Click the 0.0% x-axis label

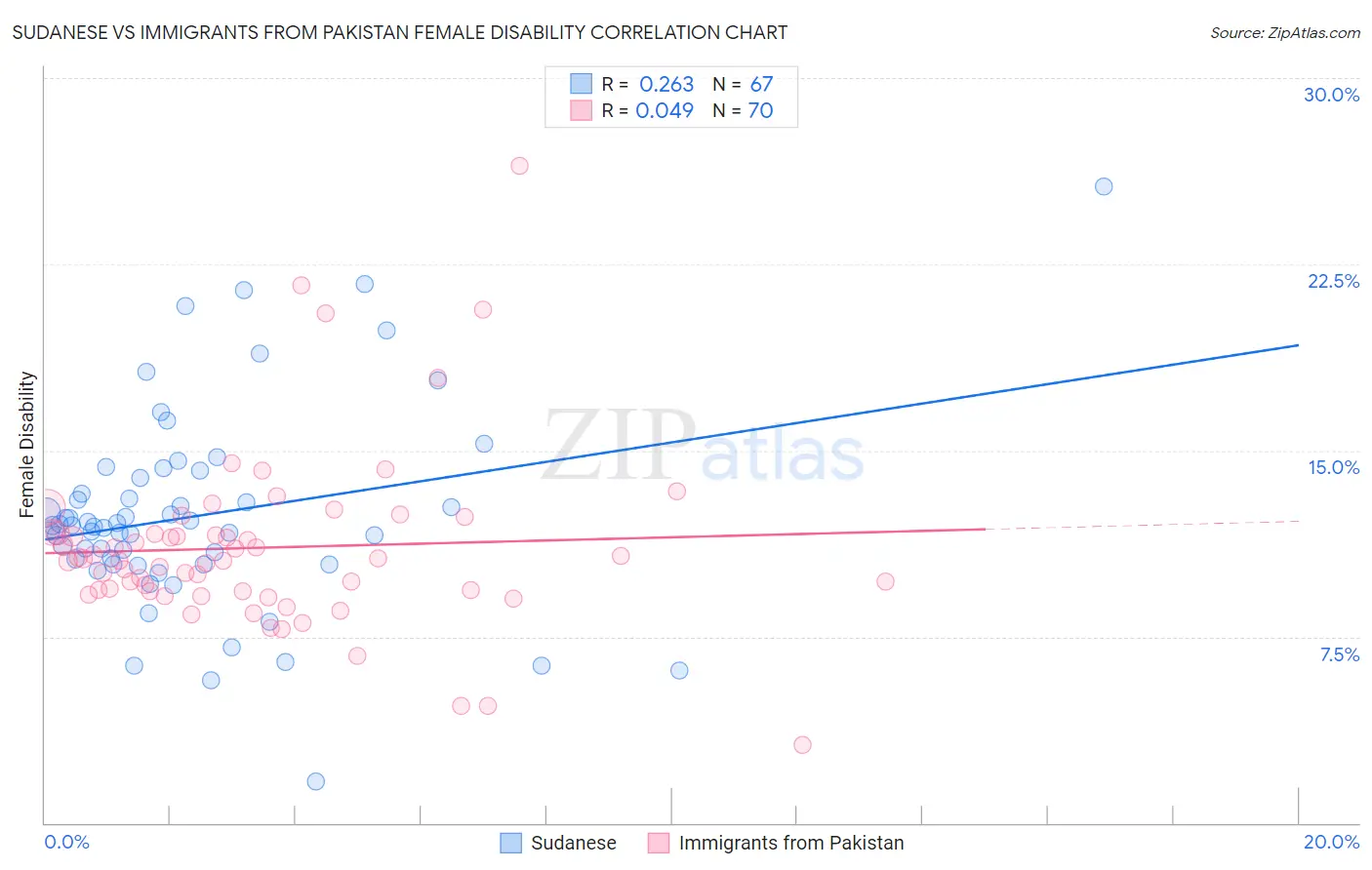coord(66,842)
